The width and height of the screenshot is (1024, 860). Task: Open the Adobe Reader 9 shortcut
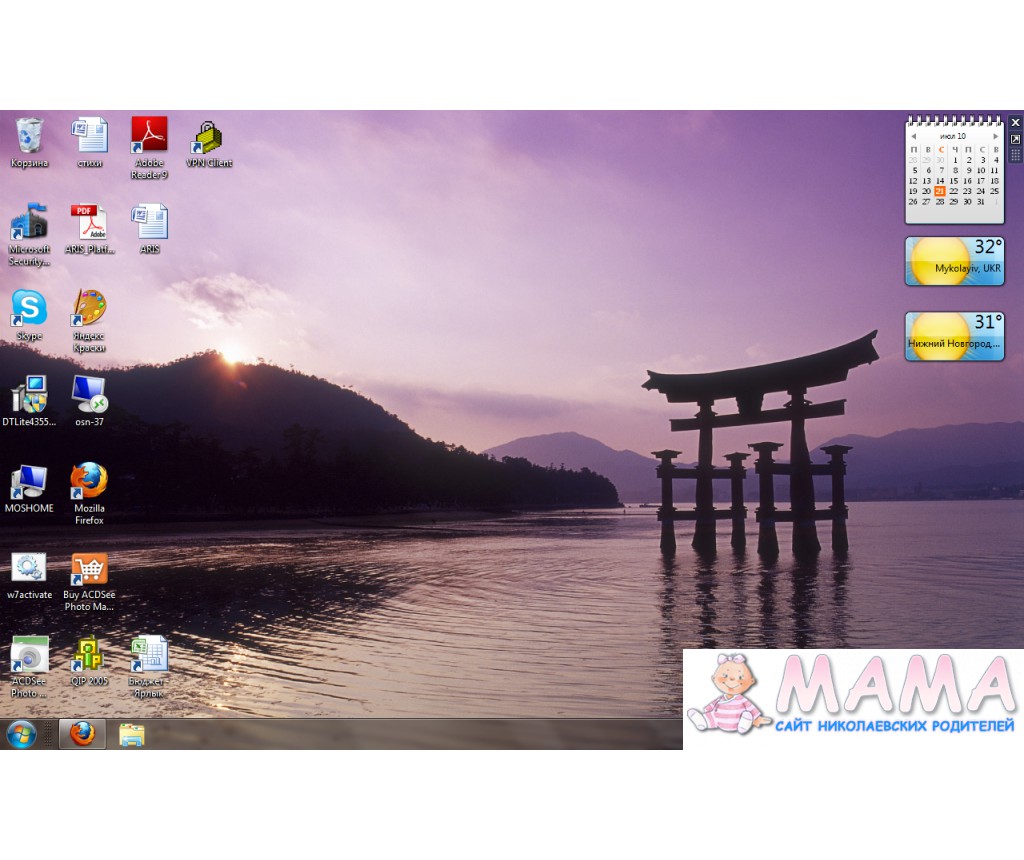click(x=149, y=136)
